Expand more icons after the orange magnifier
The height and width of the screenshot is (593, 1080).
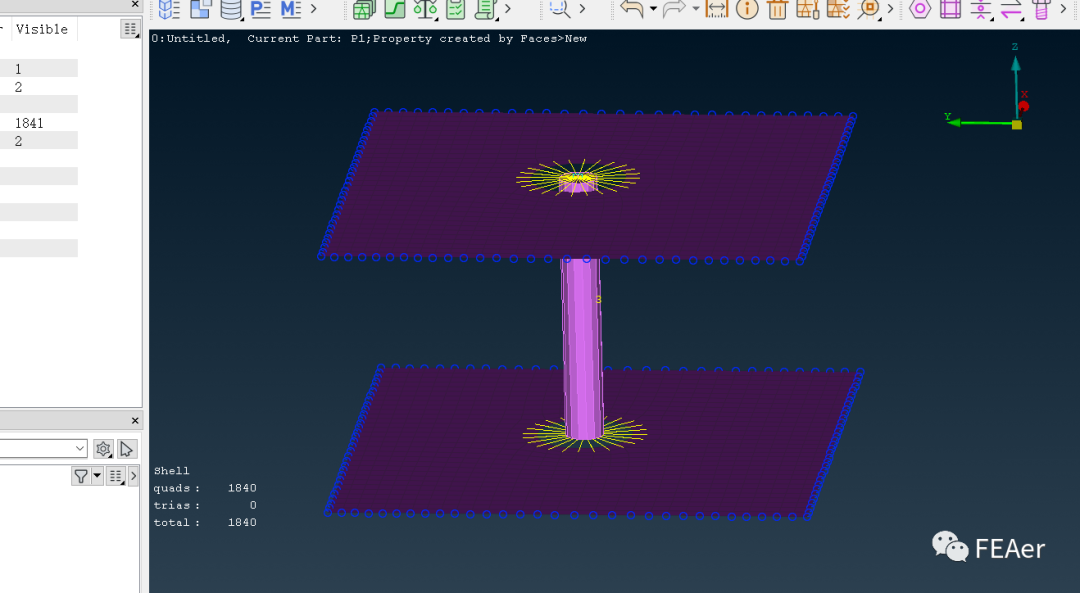(x=890, y=9)
